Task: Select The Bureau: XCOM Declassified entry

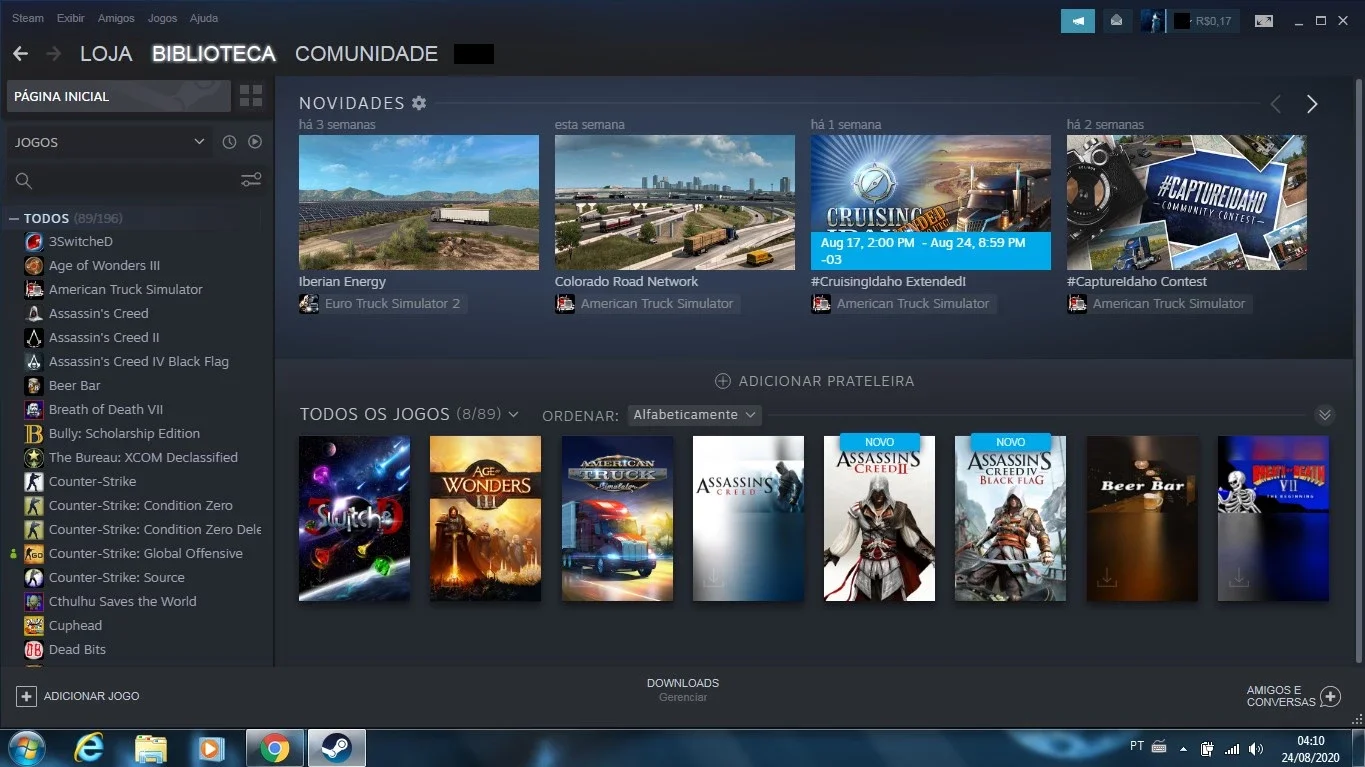Action: tap(141, 458)
